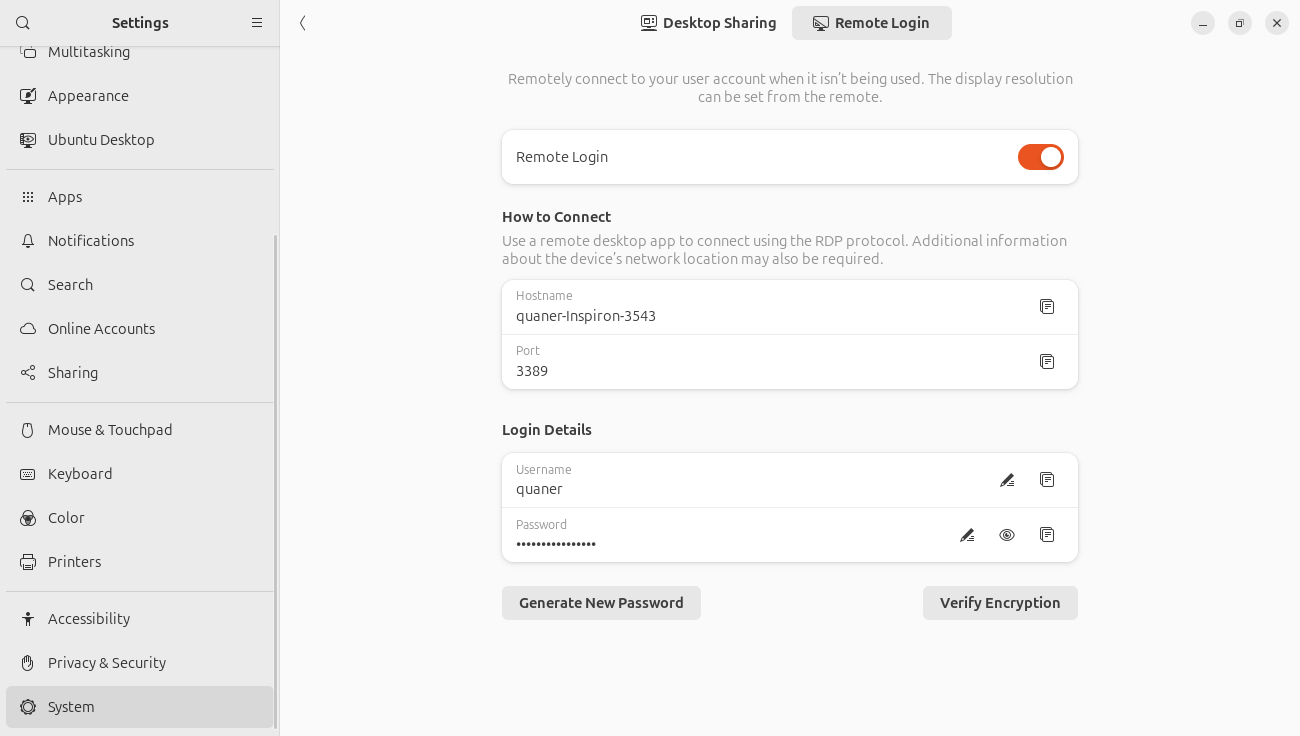The height and width of the screenshot is (736, 1300).
Task: Copy the username quaner
Action: click(1047, 480)
